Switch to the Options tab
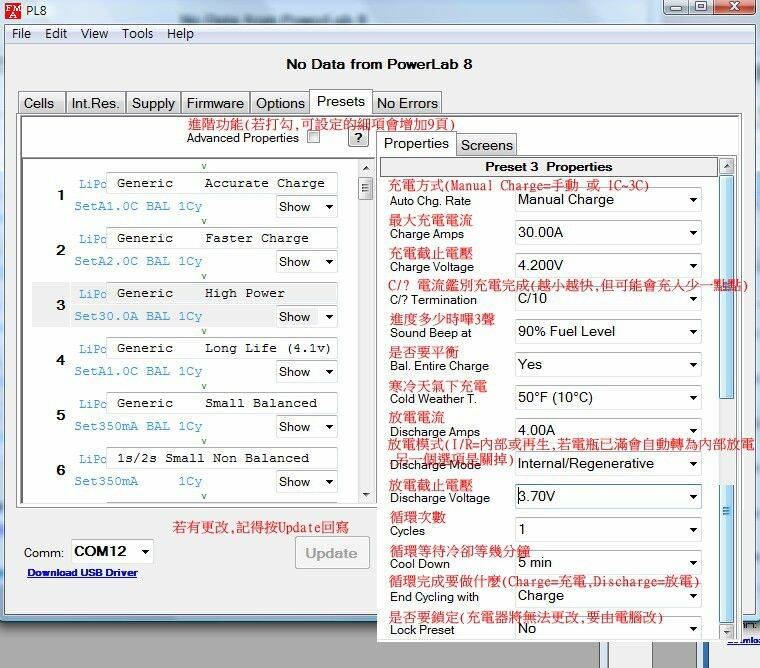Viewport: 760px width, 668px height. [x=280, y=103]
